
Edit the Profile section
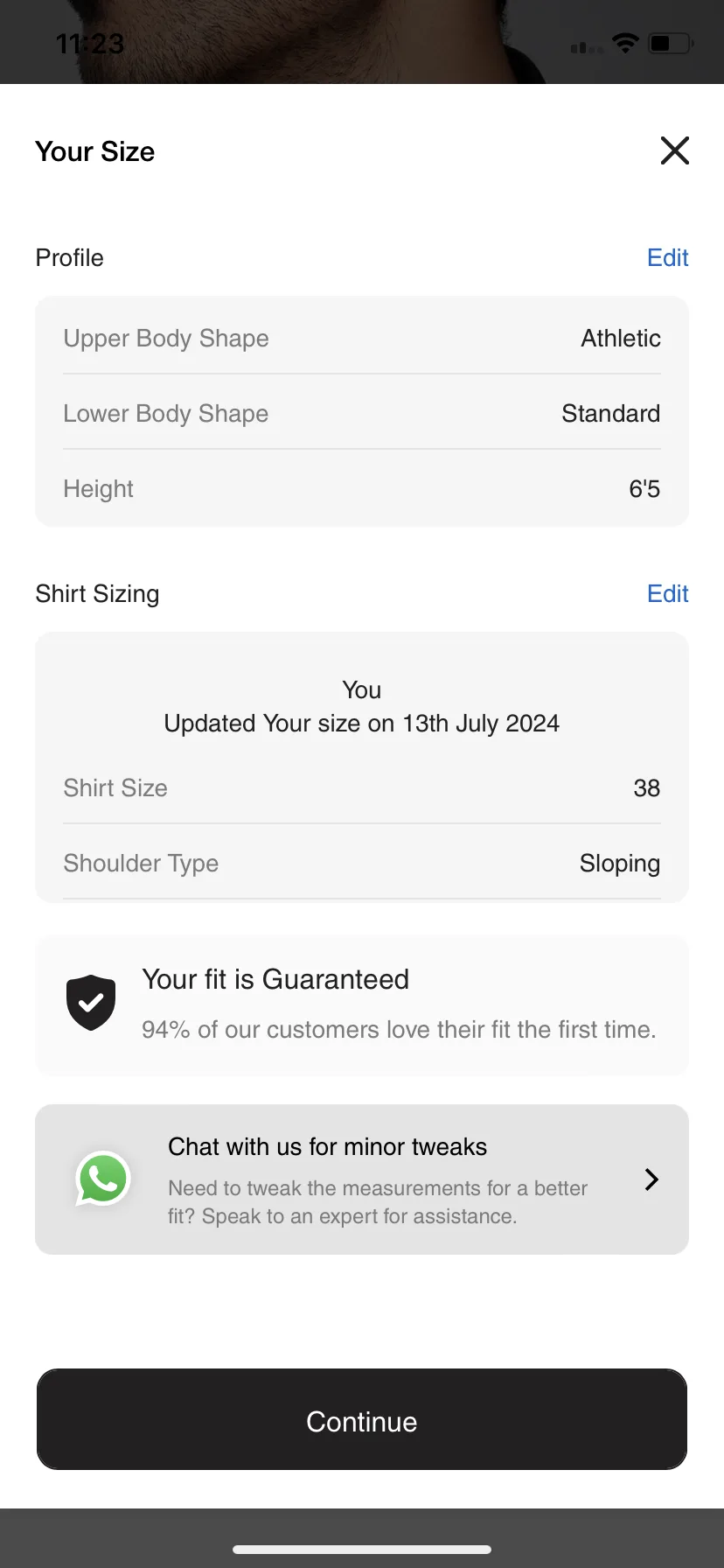668,258
